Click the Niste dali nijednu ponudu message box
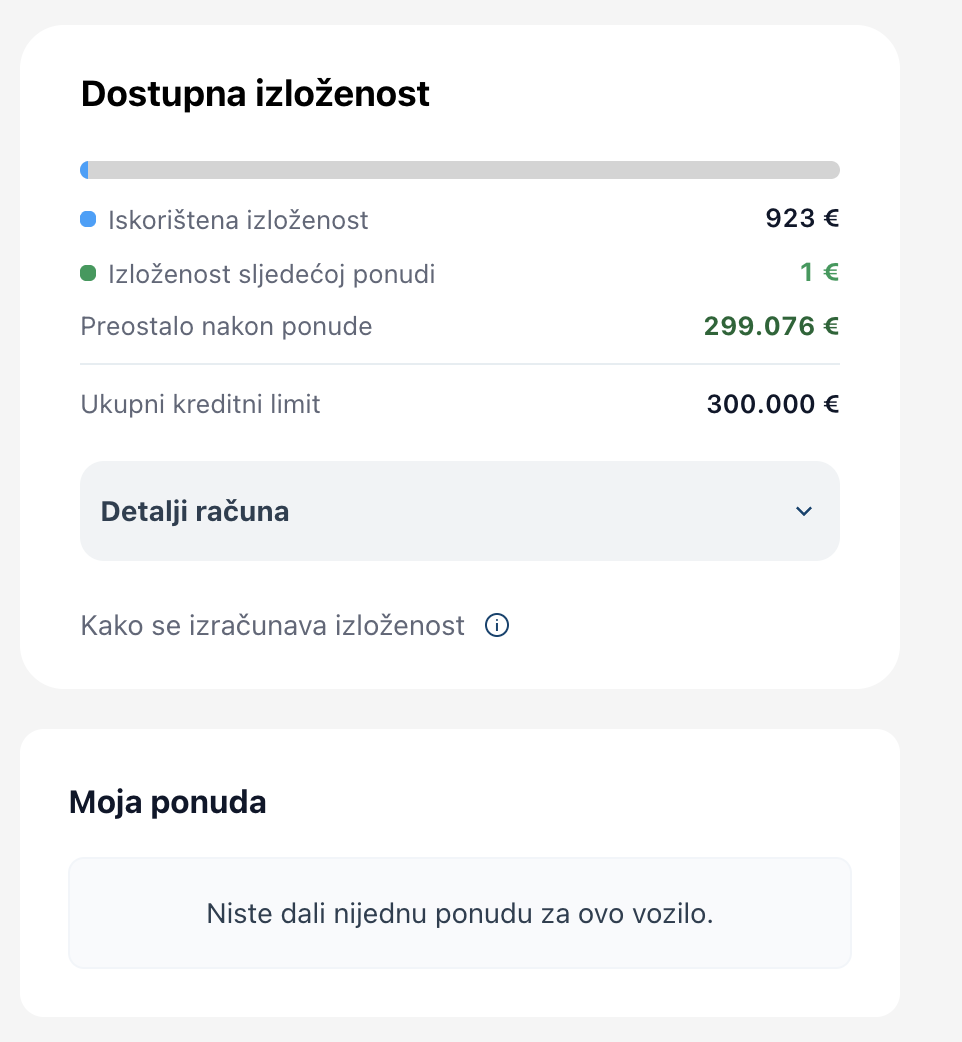The height and width of the screenshot is (1042, 962). tap(460, 913)
